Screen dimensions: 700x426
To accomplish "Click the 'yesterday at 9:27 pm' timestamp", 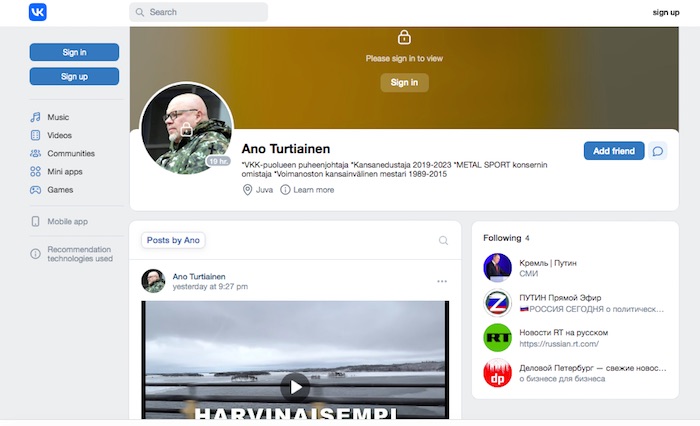I will [x=210, y=287].
